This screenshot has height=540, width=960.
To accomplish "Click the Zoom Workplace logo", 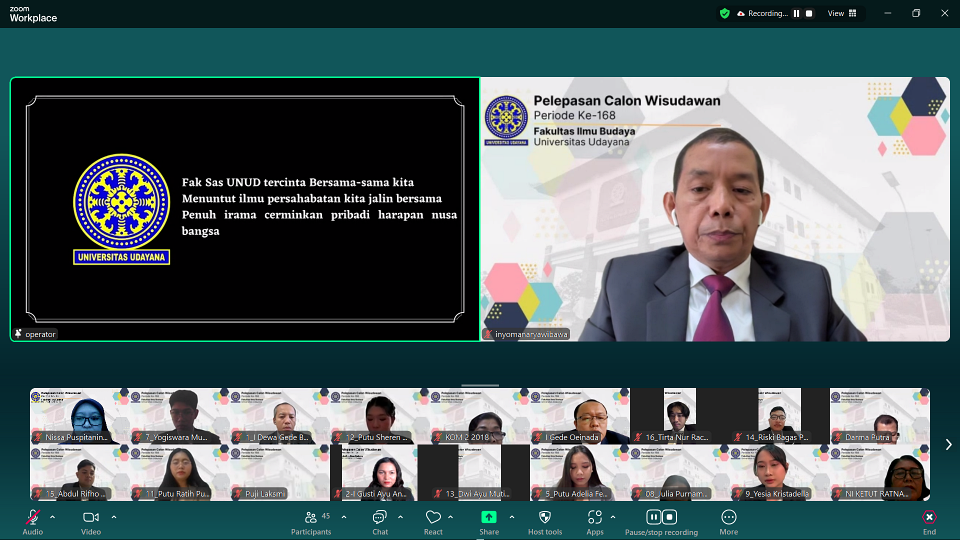I will [x=33, y=14].
